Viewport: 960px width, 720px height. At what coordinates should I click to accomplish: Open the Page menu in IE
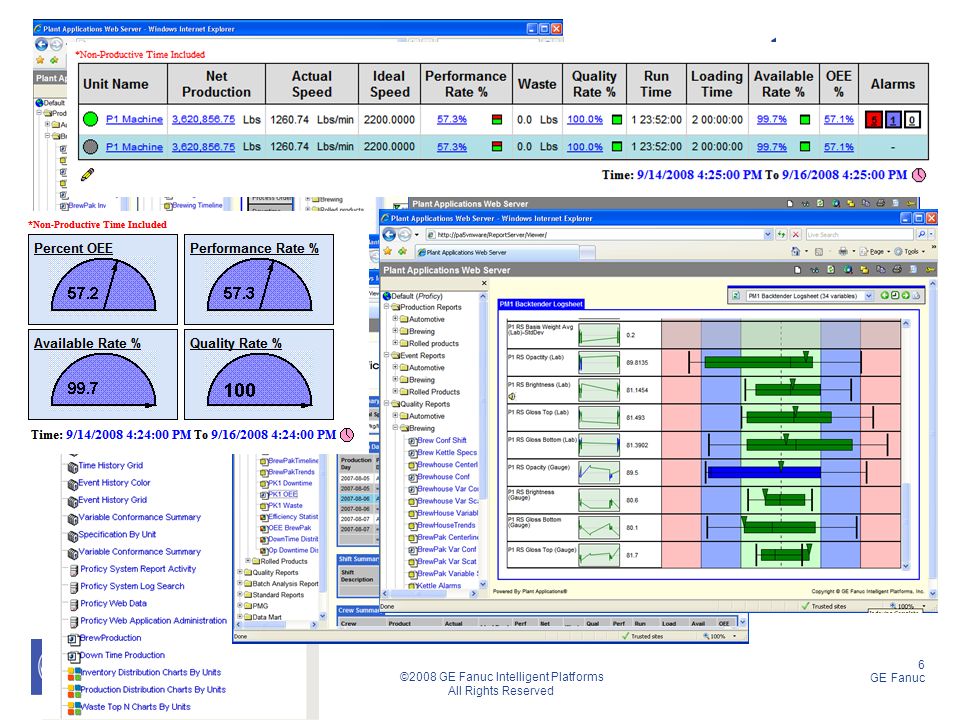(874, 252)
